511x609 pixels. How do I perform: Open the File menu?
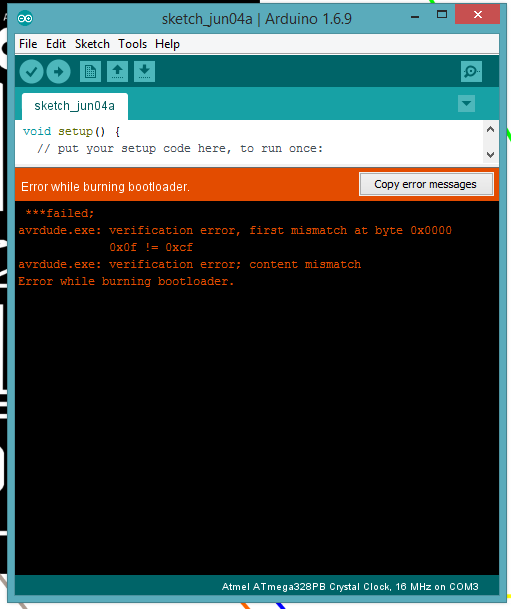pos(28,44)
